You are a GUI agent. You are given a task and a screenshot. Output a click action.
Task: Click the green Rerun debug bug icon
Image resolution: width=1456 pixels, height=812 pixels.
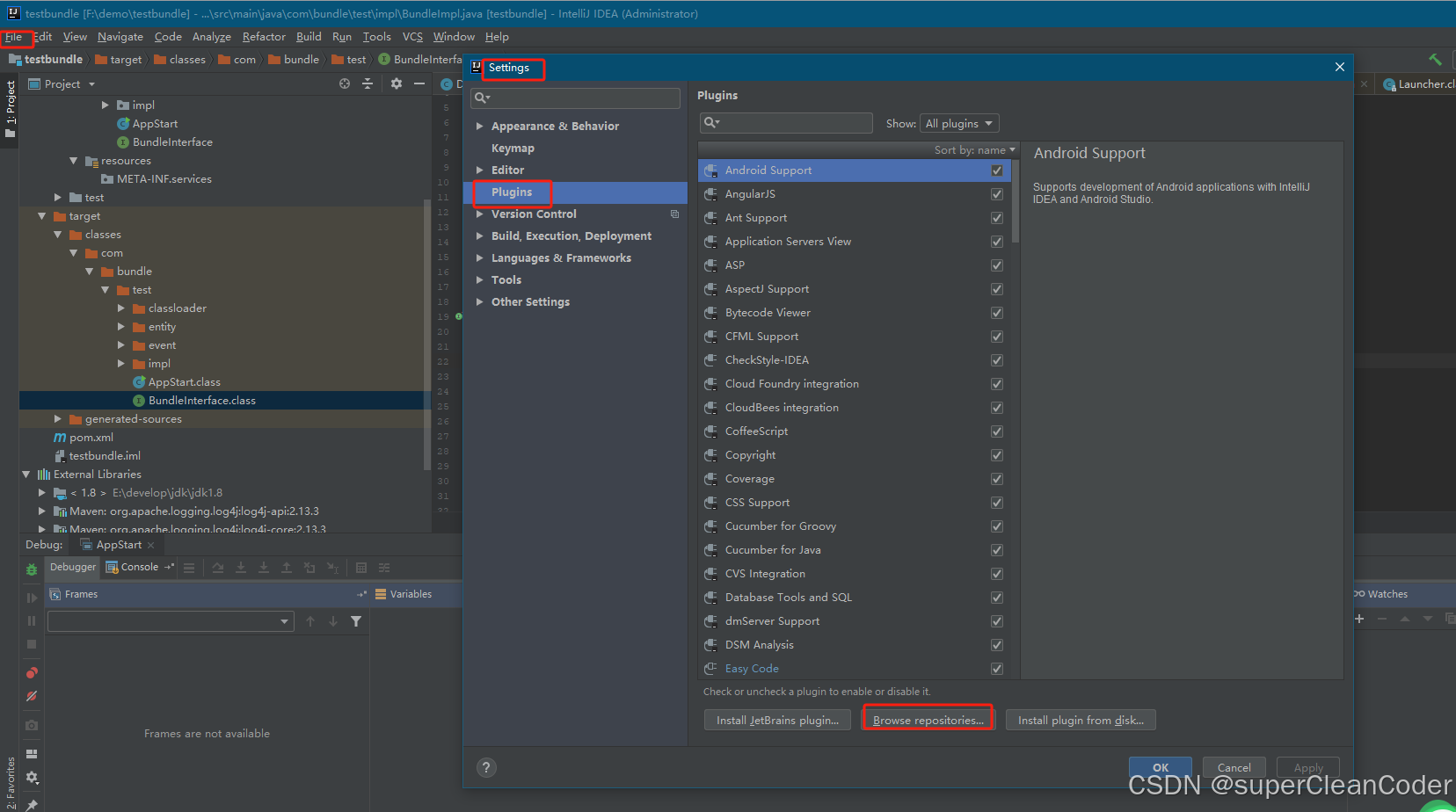pyautogui.click(x=32, y=569)
